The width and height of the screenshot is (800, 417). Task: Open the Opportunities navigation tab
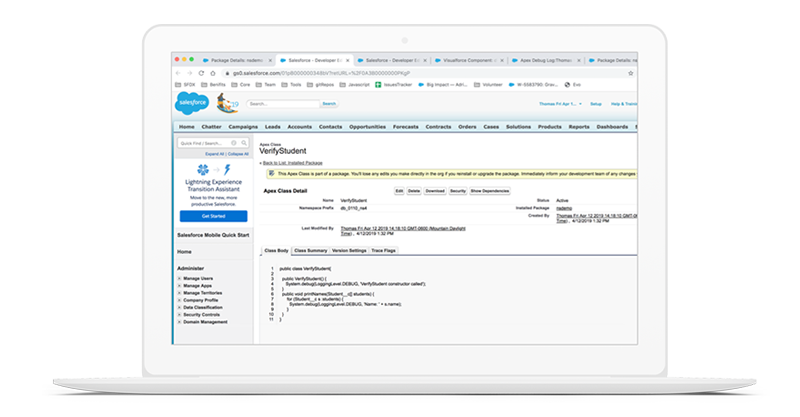(367, 127)
